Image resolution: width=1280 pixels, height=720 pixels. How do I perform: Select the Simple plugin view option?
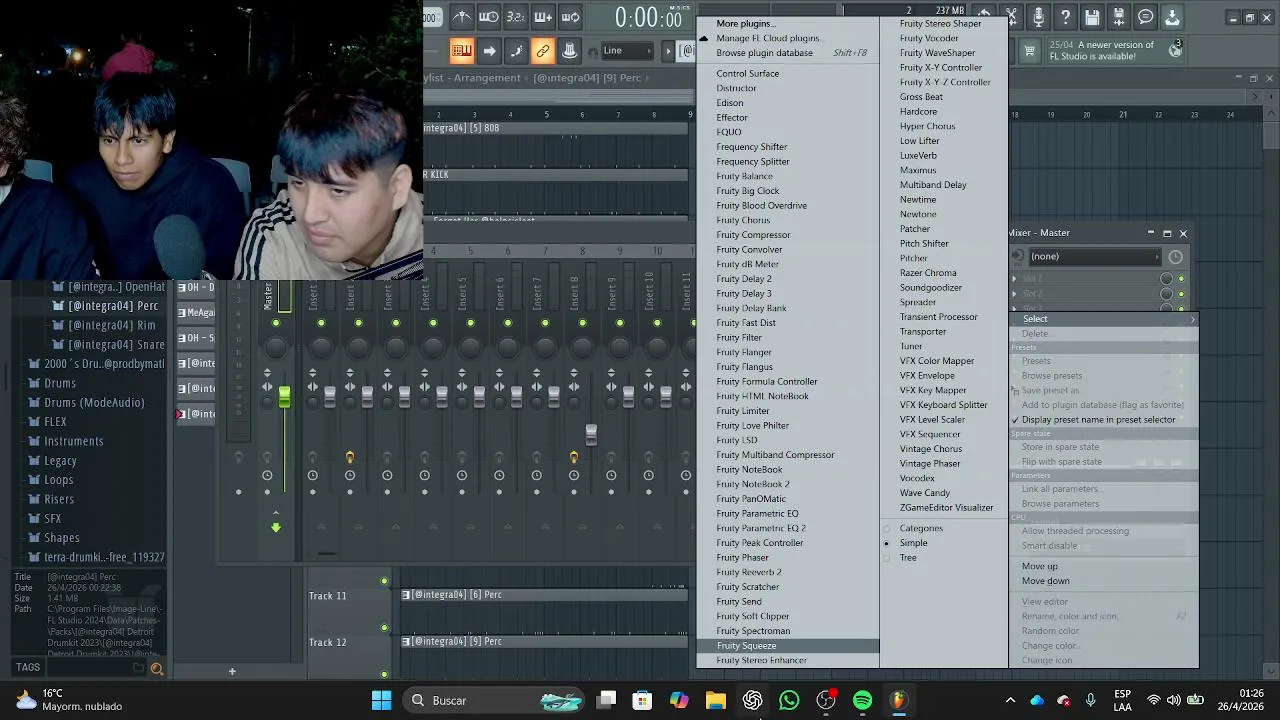913,543
